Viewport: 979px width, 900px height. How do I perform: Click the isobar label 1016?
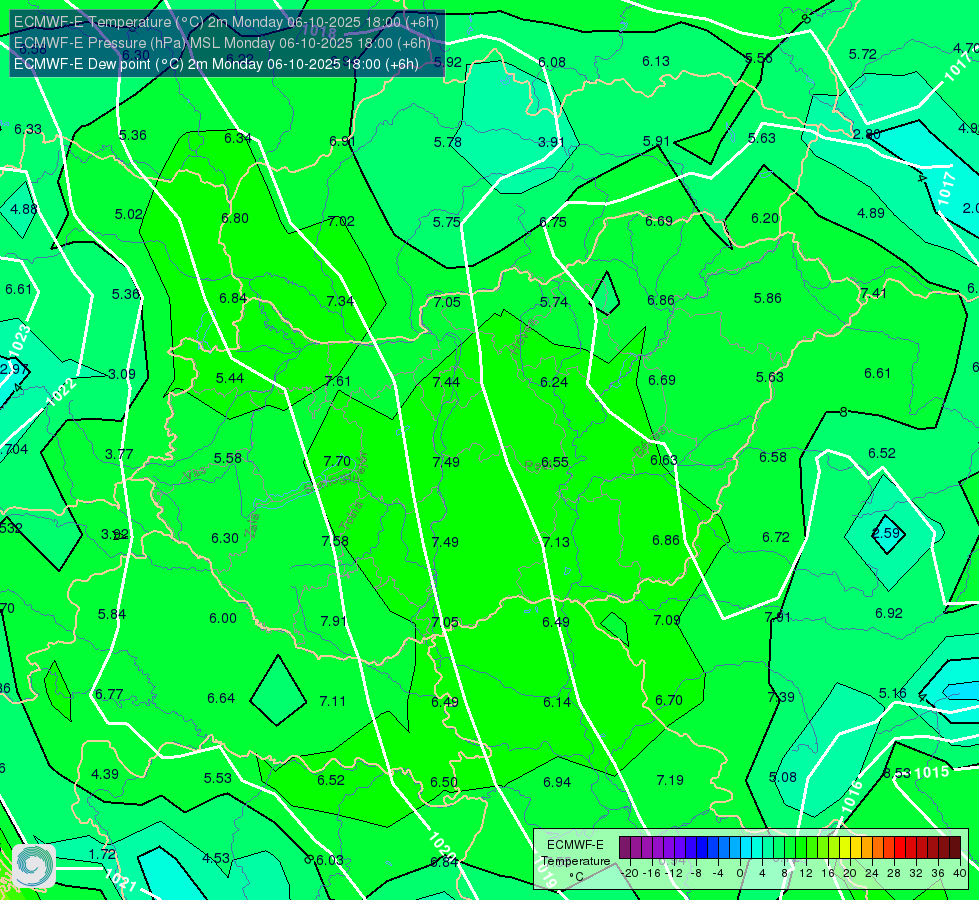(852, 797)
